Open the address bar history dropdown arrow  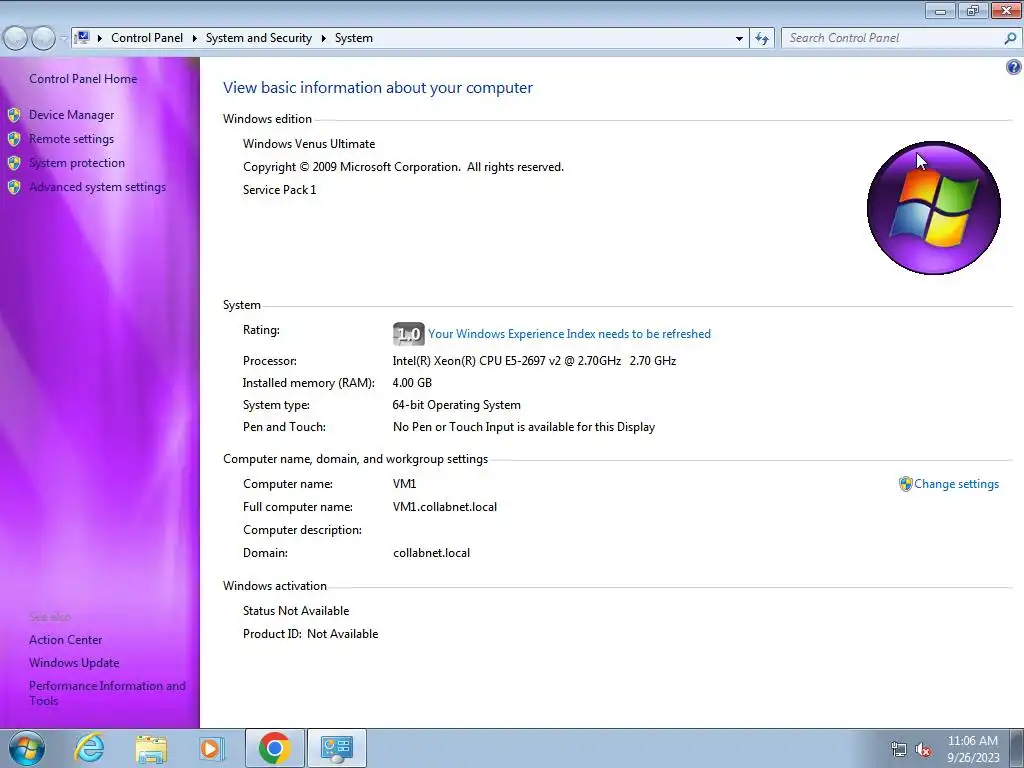[739, 39]
